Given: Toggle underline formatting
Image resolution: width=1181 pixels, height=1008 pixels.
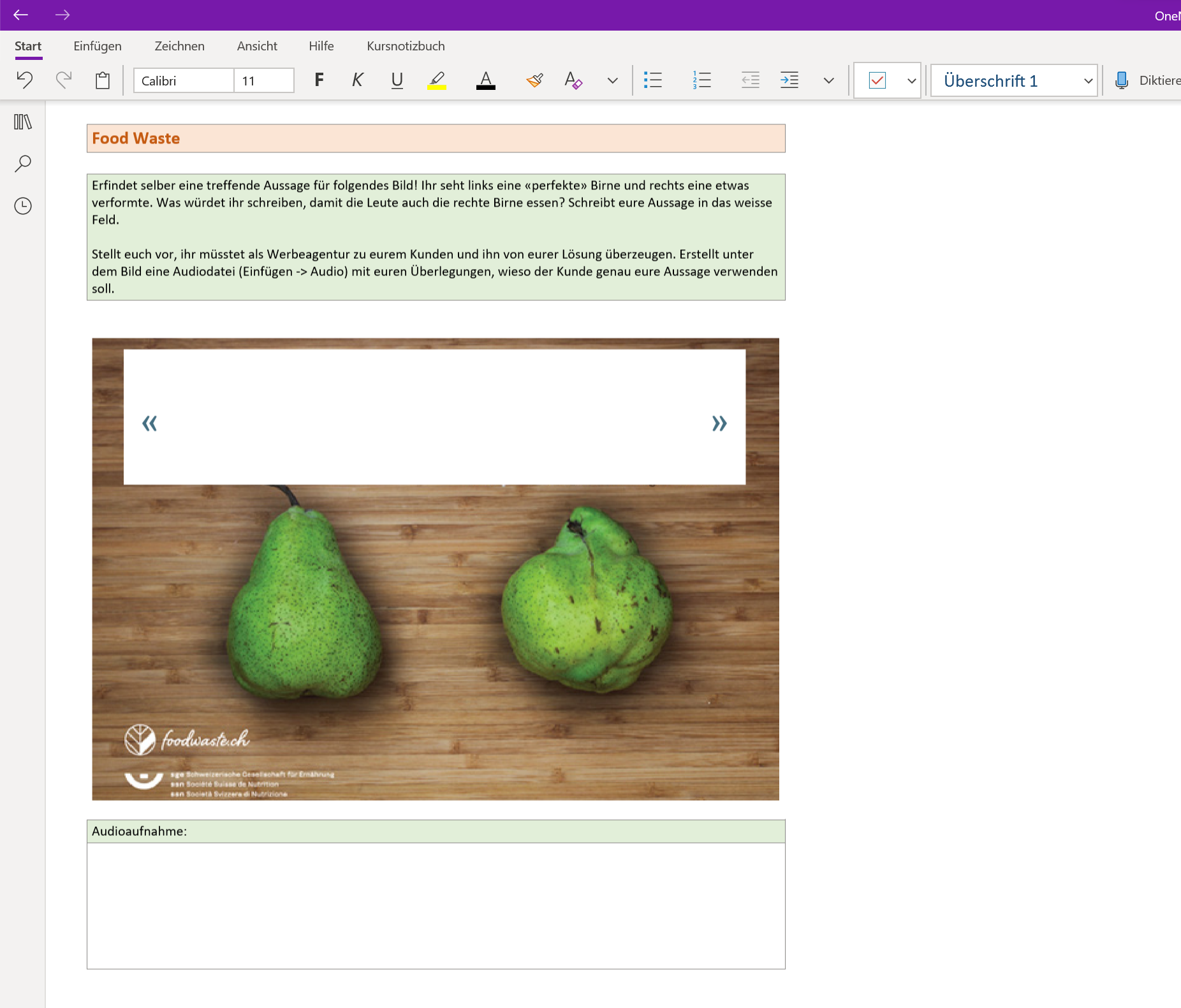Looking at the screenshot, I should [397, 80].
